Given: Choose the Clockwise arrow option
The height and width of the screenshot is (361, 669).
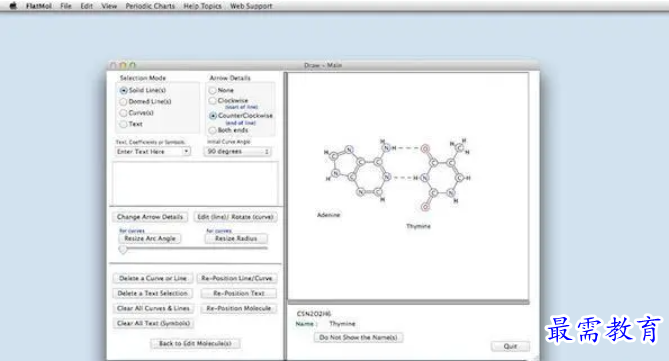Looking at the screenshot, I should pyautogui.click(x=212, y=101).
